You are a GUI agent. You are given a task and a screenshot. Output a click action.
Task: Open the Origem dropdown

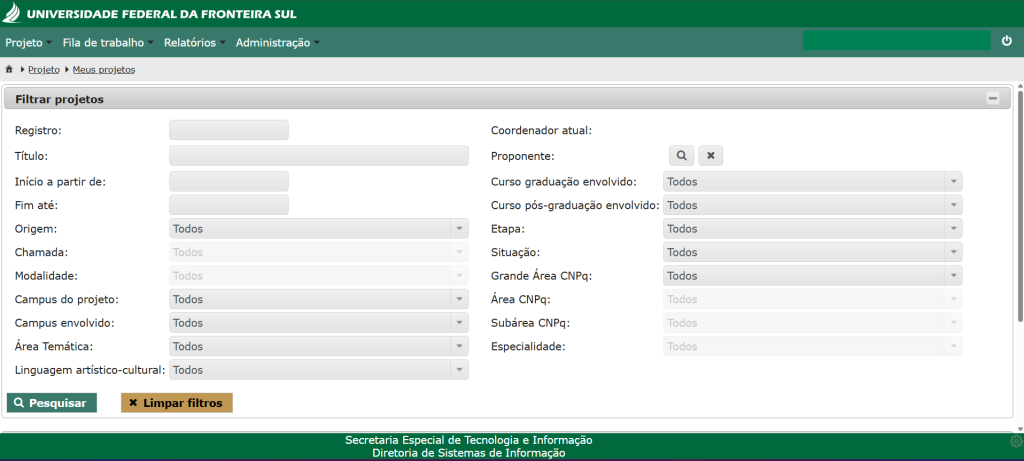tap(318, 229)
